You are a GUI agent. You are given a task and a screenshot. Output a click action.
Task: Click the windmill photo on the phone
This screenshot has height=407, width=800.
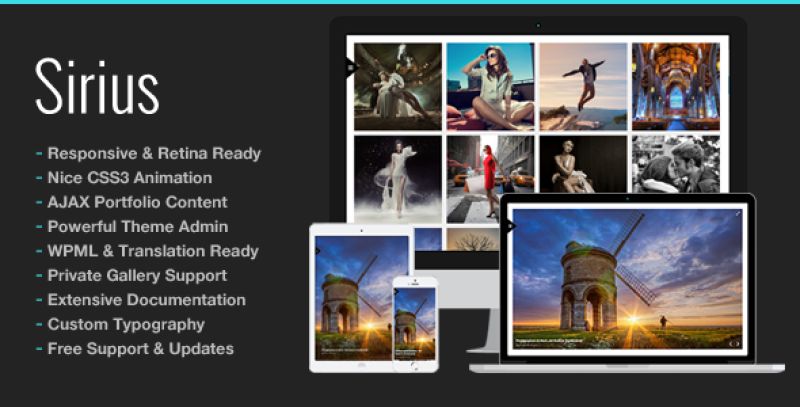point(415,324)
